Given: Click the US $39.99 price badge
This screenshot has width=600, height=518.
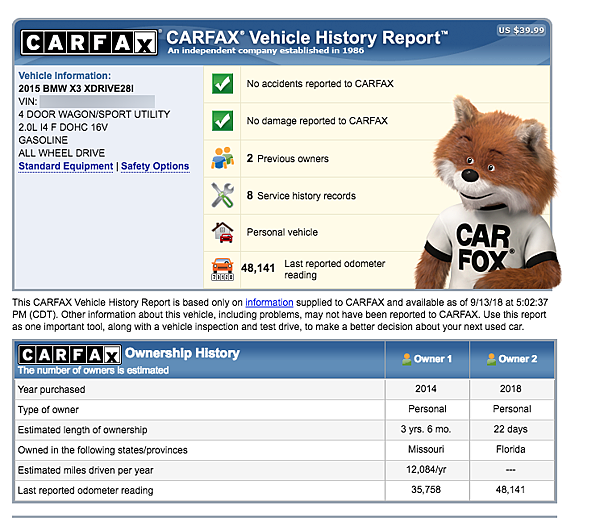Looking at the screenshot, I should coord(521,30).
